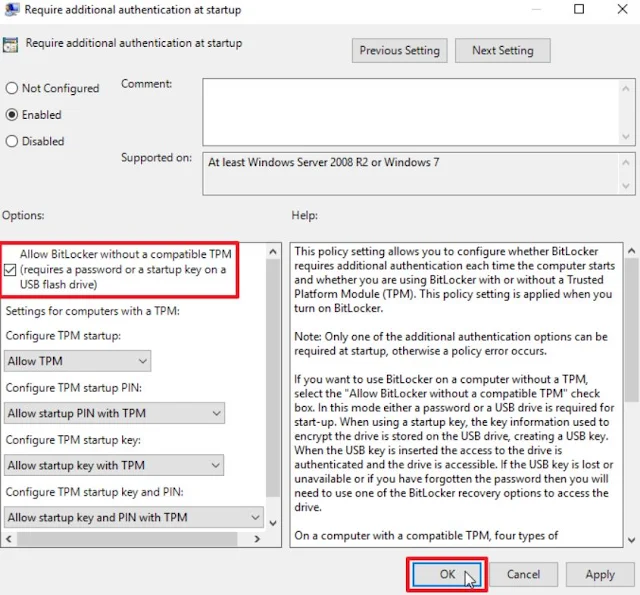Click the 'Settings for computers with a TPM:' text
Viewport: 640px width, 595px height.
pos(93,311)
